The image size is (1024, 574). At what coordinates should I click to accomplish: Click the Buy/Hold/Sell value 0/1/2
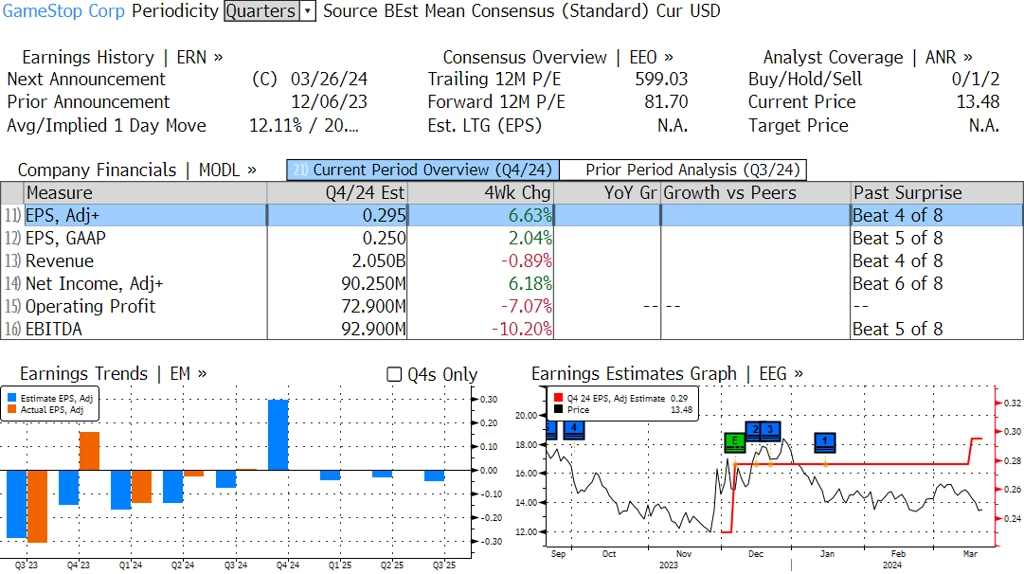[x=976, y=79]
